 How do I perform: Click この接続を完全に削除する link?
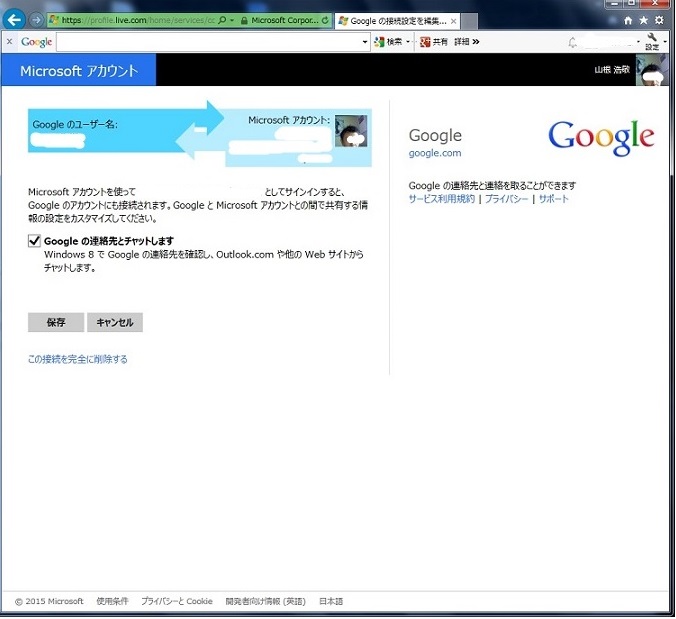[78, 359]
